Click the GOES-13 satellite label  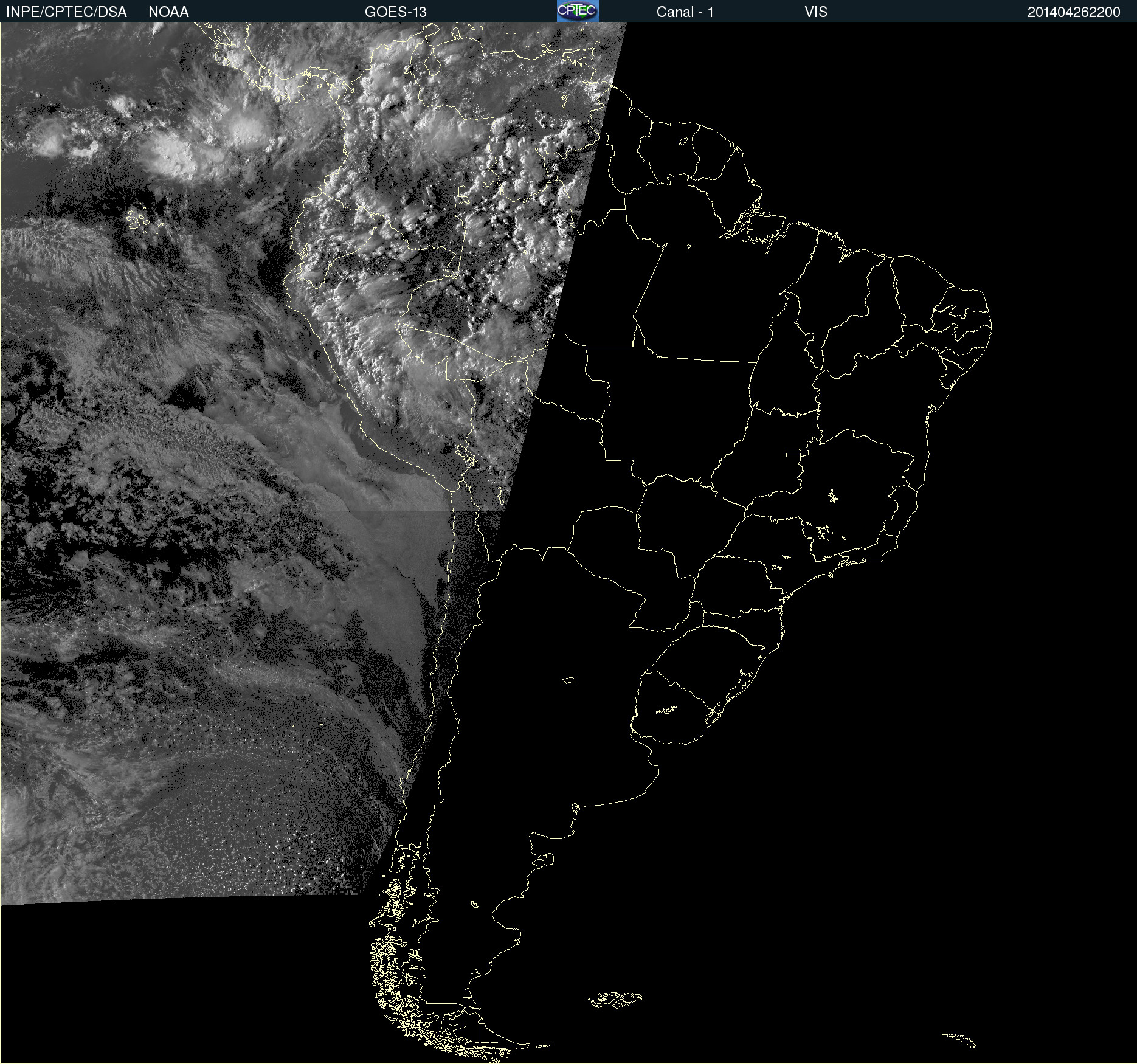click(396, 12)
